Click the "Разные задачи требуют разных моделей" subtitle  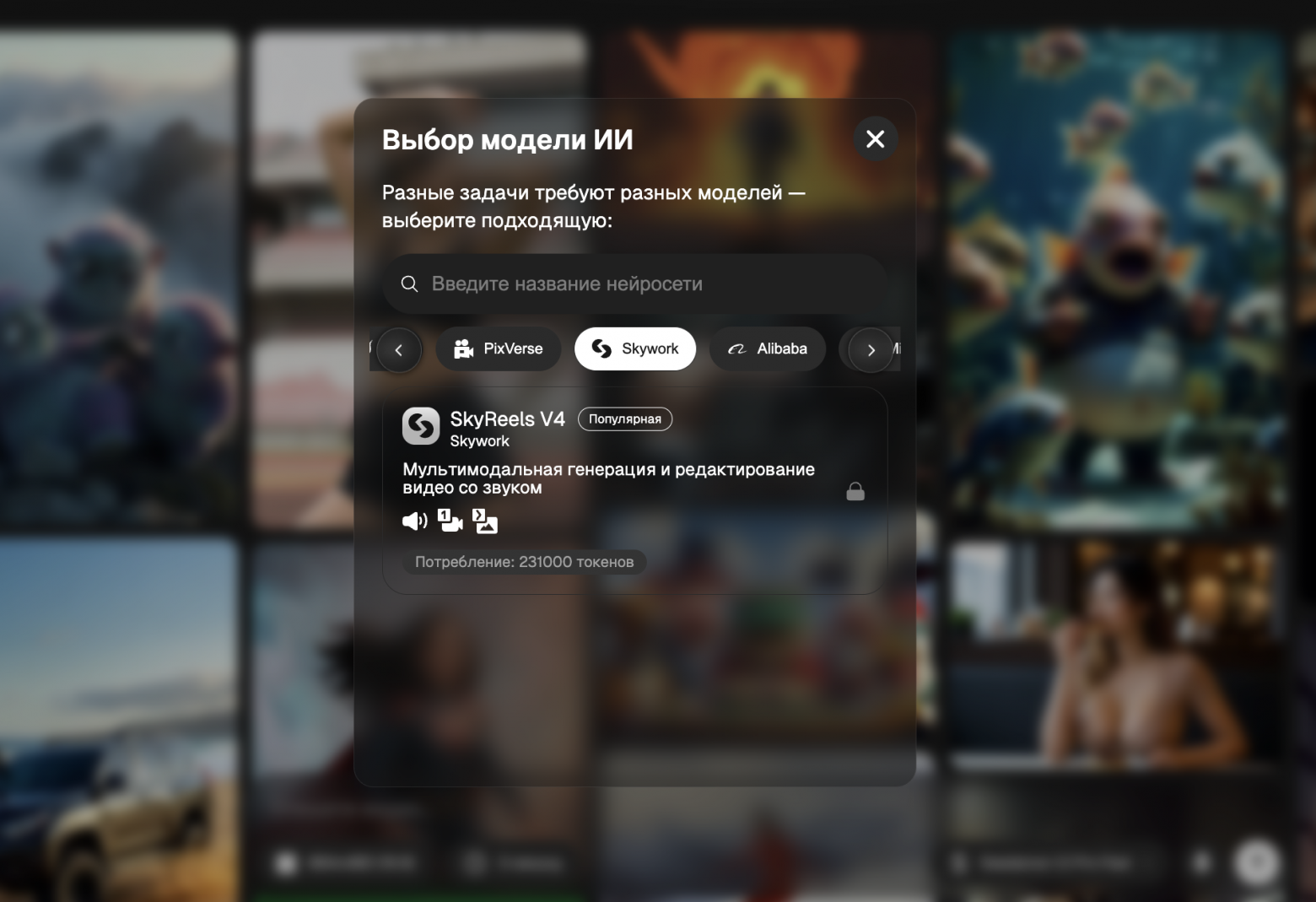coord(594,207)
